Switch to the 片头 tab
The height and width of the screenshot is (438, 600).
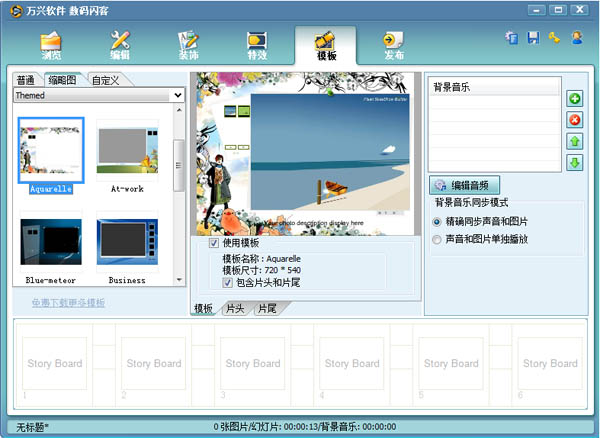point(235,309)
